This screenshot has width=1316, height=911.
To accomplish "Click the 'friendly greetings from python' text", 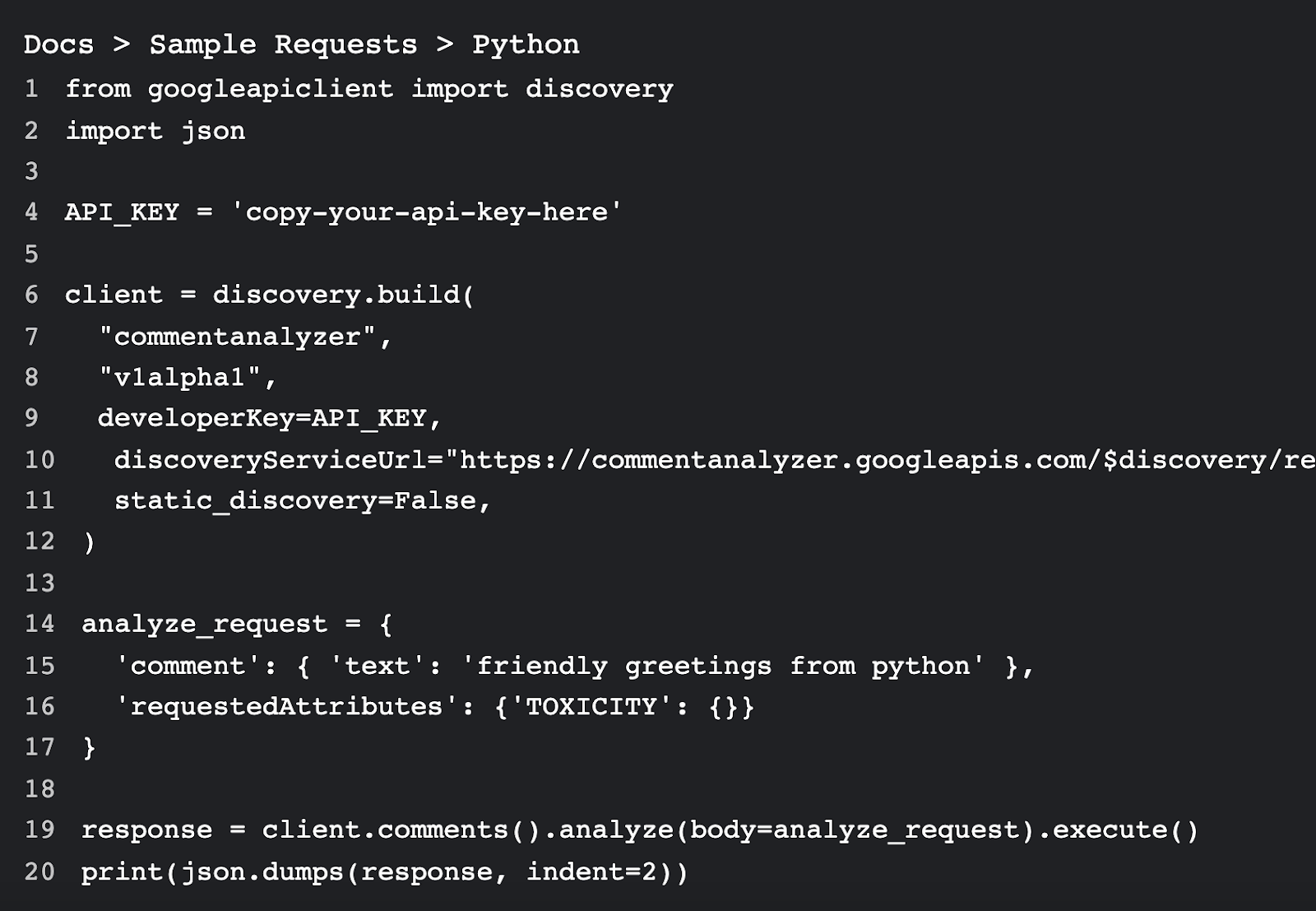I will (722, 665).
